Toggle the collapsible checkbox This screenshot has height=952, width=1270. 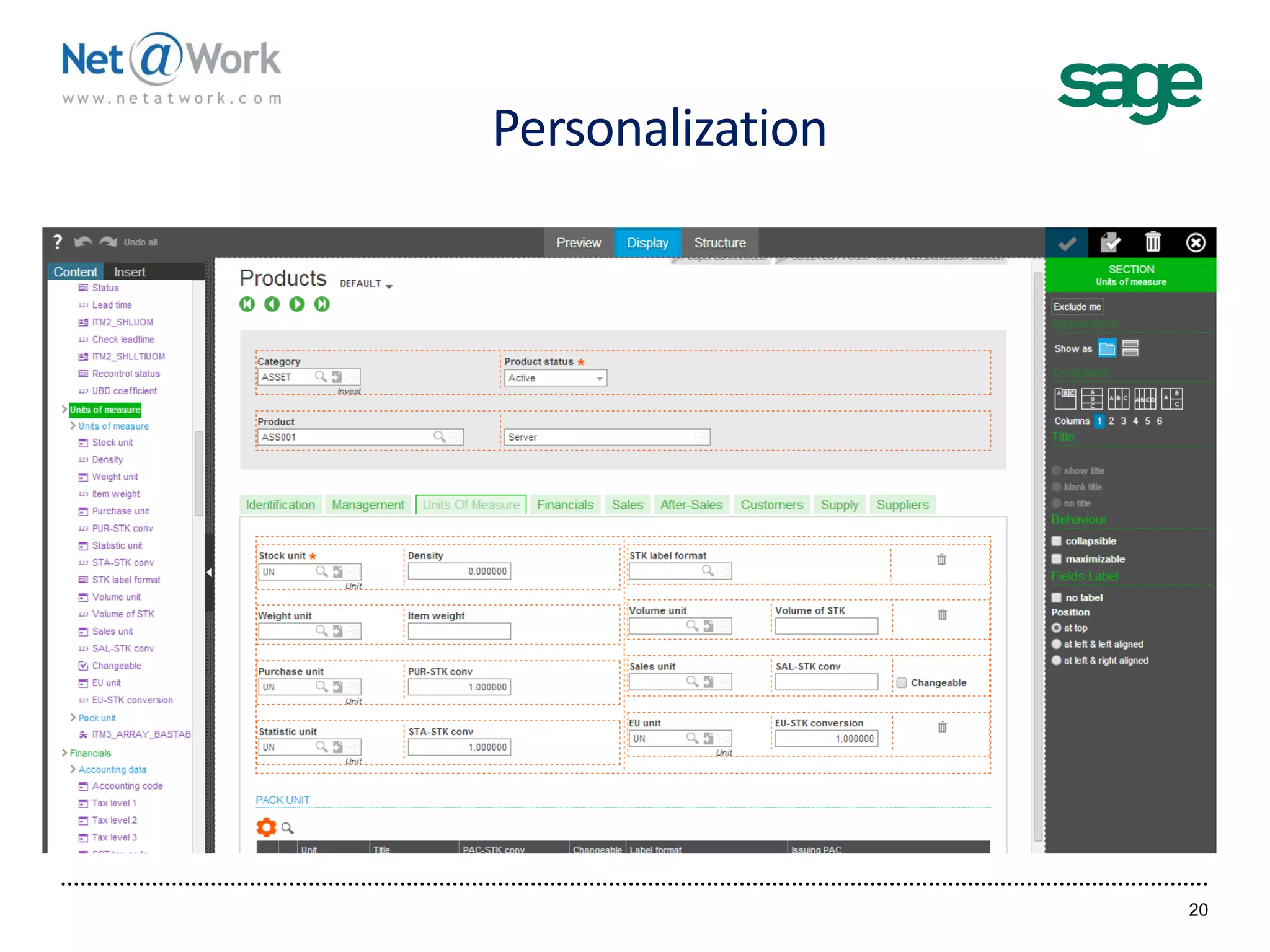pos(1057,541)
